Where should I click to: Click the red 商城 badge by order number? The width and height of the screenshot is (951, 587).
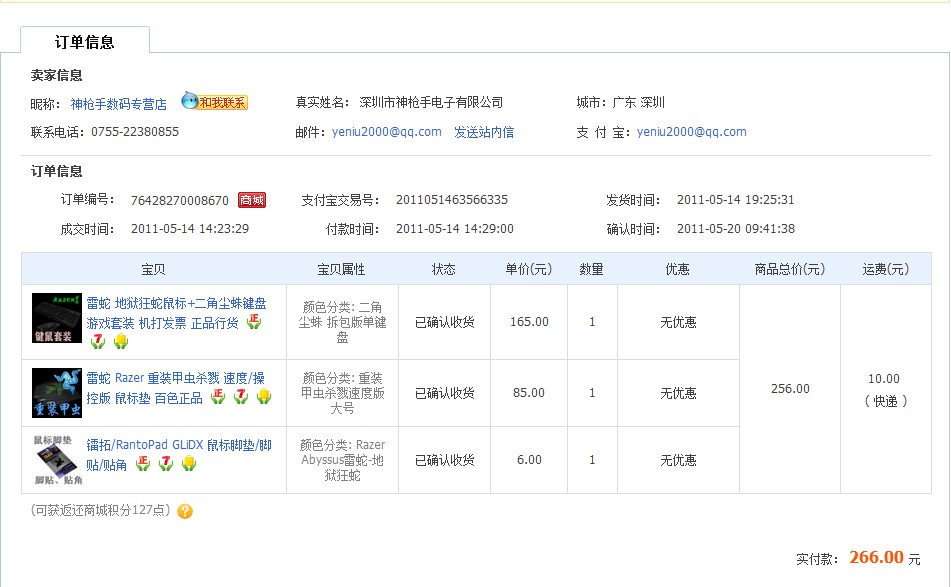tap(252, 200)
